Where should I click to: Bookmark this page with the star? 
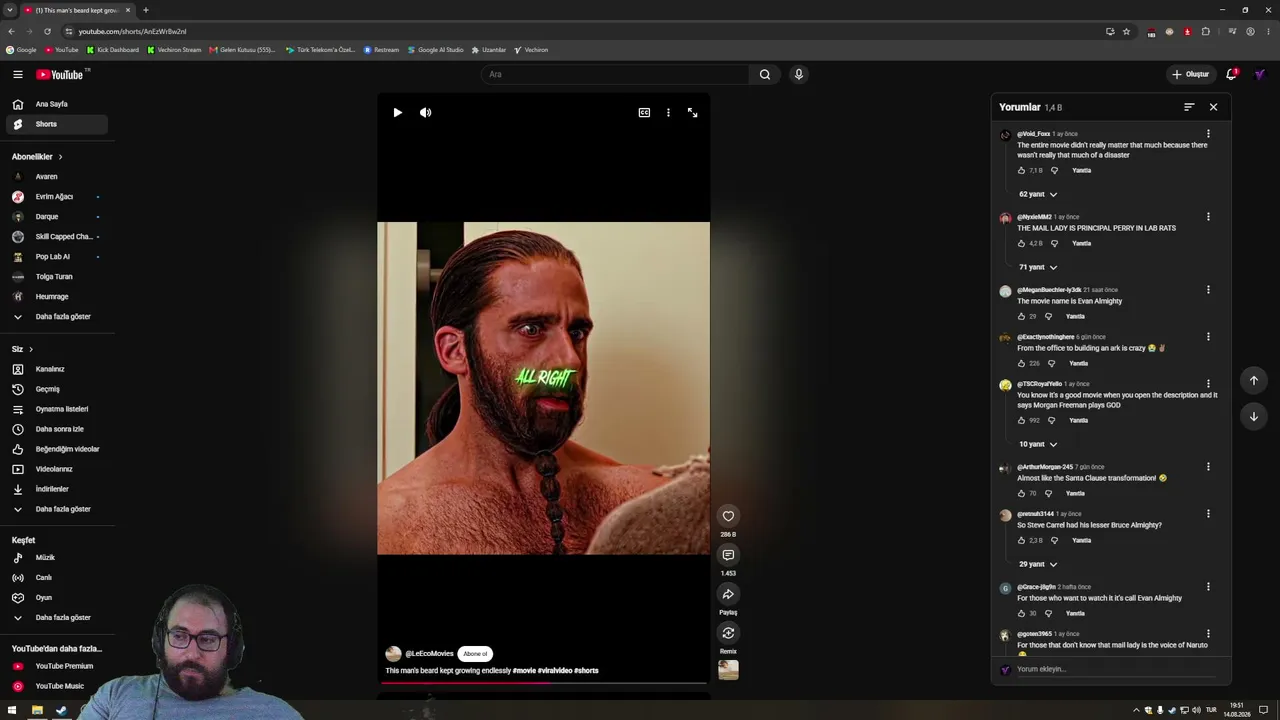[x=1126, y=31]
